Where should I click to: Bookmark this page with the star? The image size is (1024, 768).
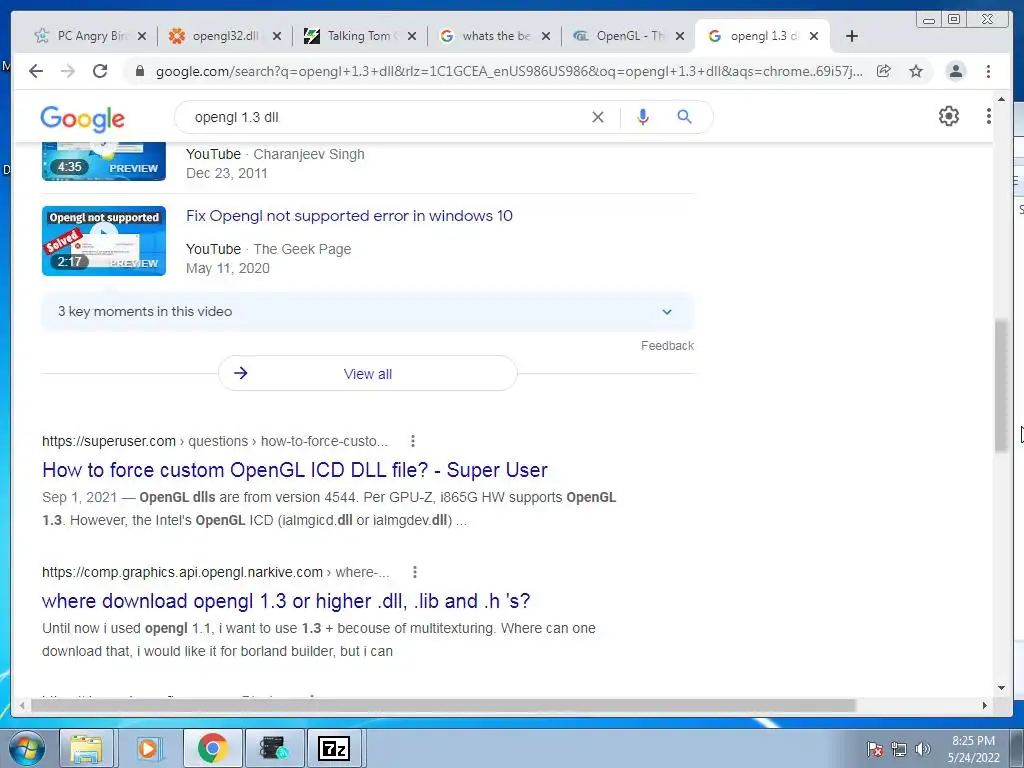[x=916, y=71]
